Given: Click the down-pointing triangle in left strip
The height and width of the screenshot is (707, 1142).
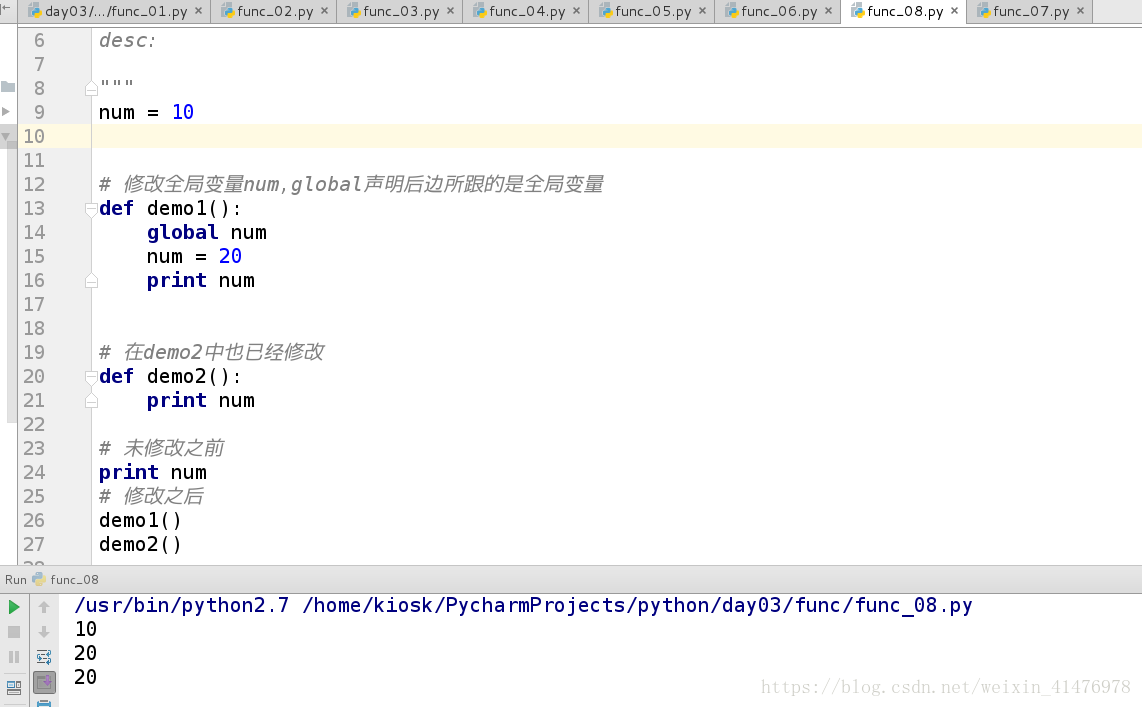Looking at the screenshot, I should coord(6,136).
